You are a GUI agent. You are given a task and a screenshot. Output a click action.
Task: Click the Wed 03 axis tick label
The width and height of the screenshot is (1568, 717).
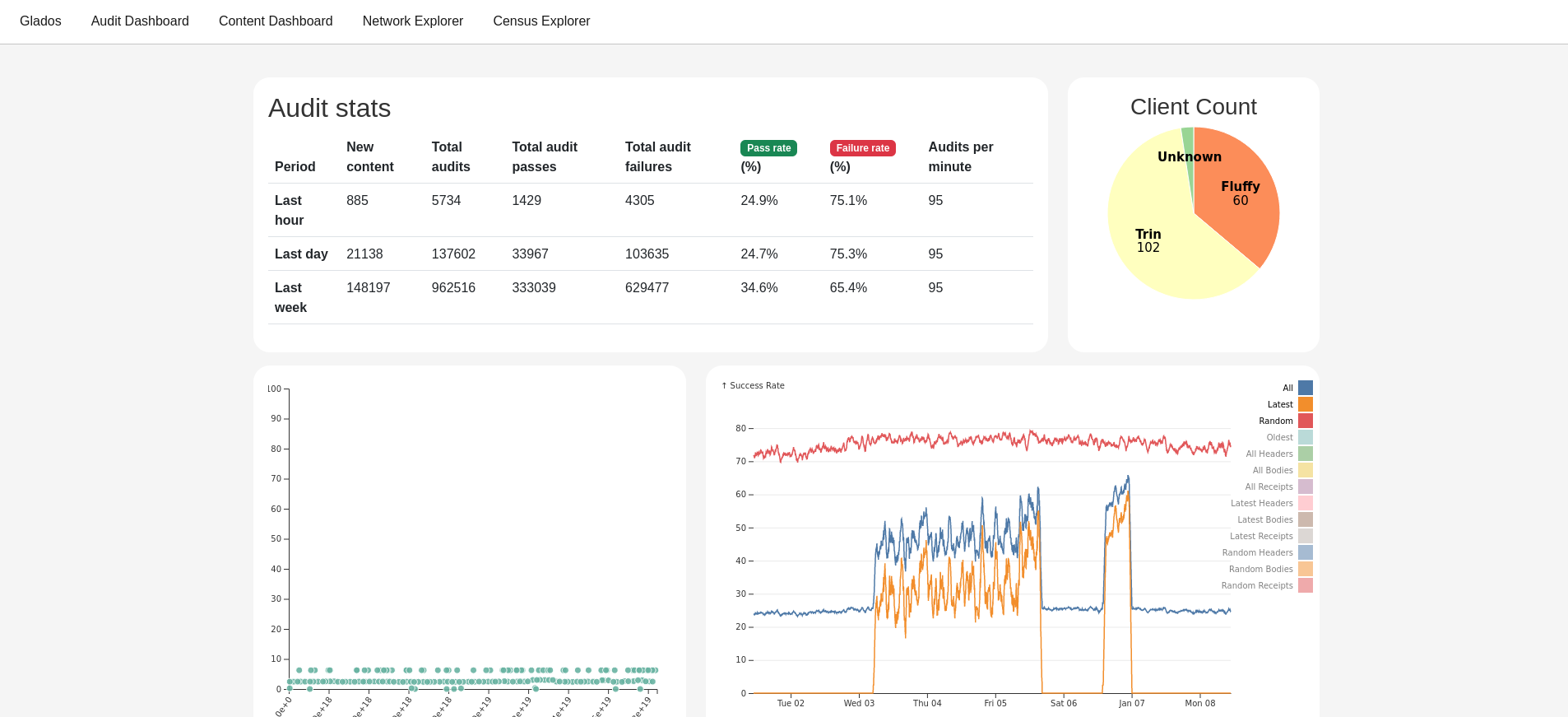859,703
